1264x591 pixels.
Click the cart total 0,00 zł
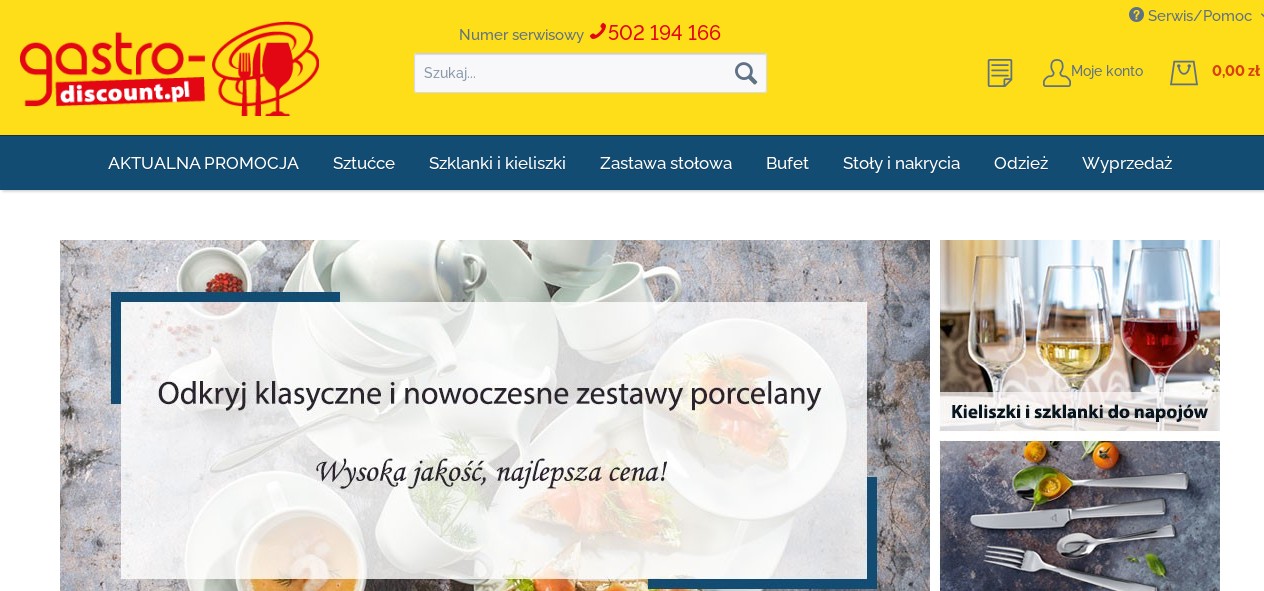[1236, 71]
